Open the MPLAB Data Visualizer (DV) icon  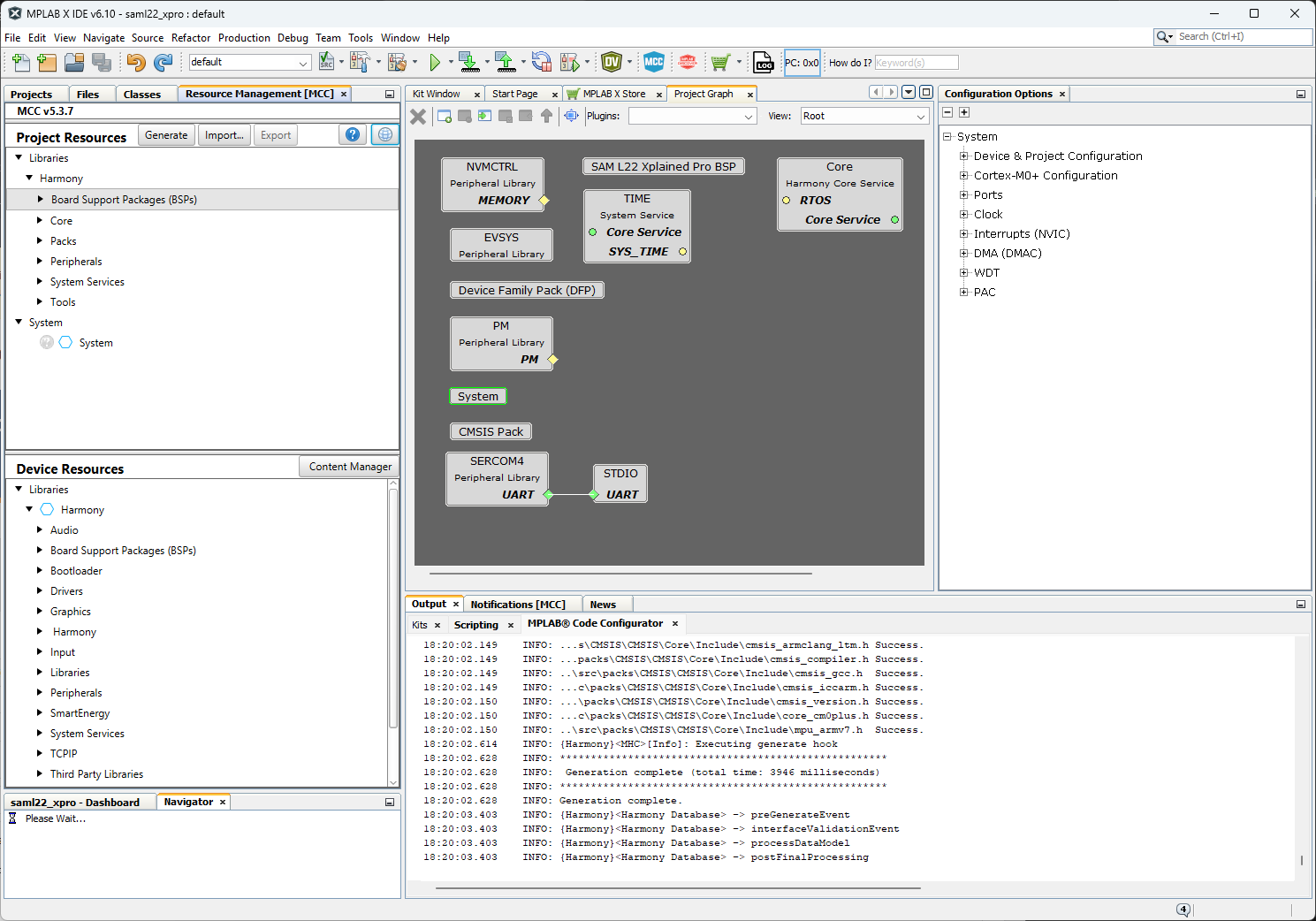tap(611, 62)
